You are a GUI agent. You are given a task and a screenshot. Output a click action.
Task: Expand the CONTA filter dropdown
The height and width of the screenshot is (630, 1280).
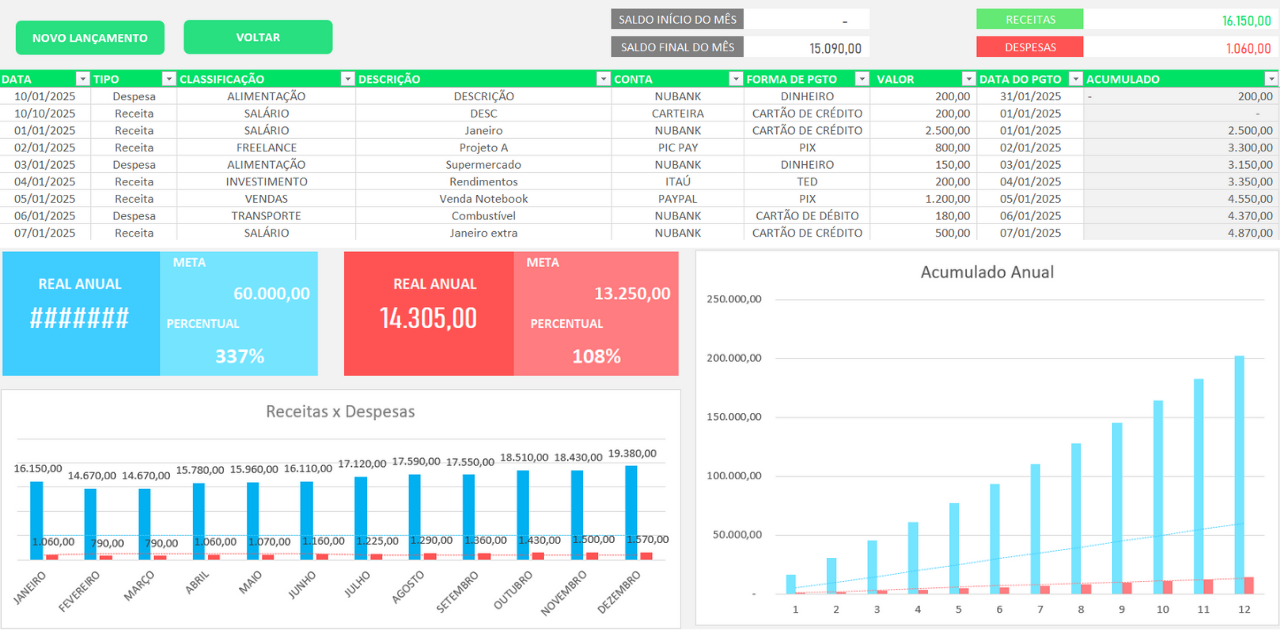(735, 79)
